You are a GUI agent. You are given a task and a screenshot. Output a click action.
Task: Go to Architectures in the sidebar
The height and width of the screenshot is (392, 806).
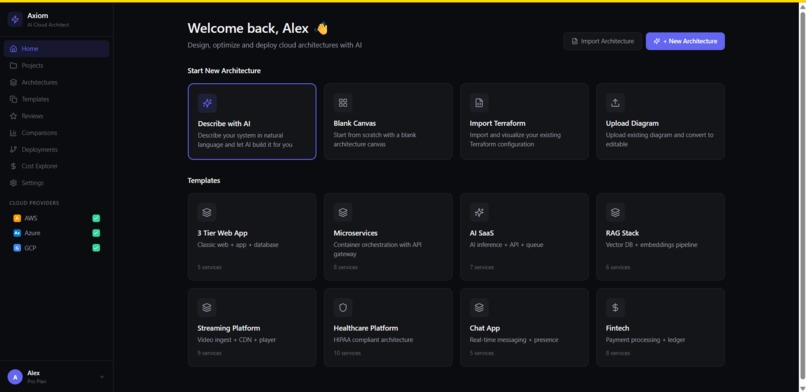coord(57,83)
